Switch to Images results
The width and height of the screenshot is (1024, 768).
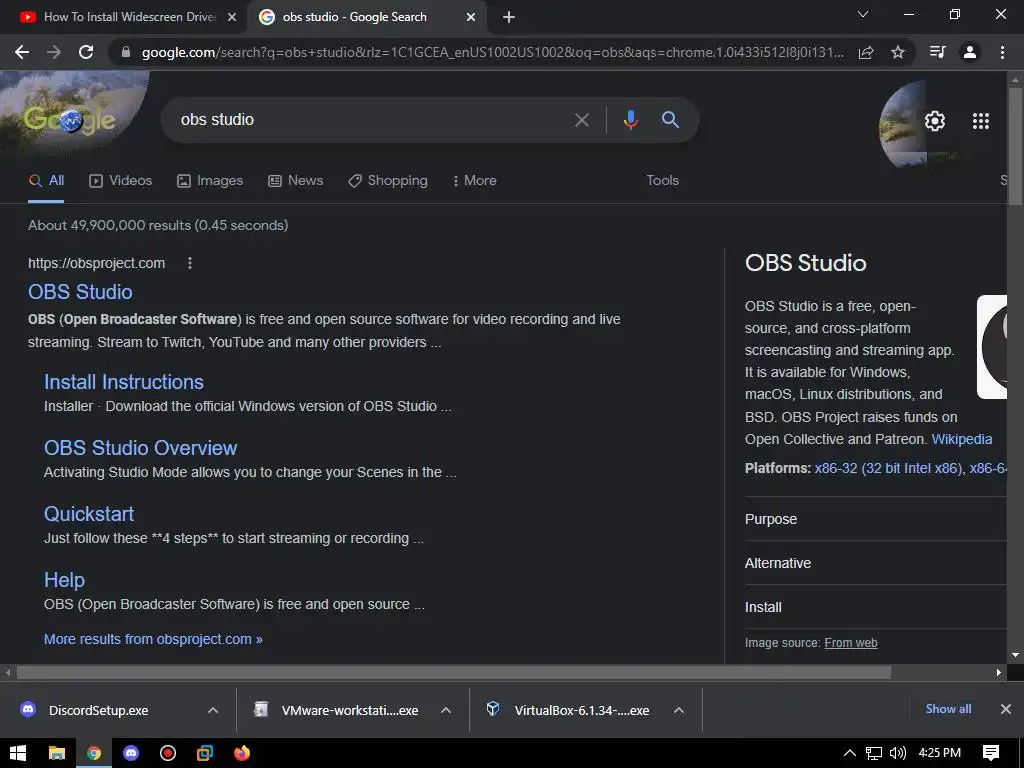coord(210,181)
